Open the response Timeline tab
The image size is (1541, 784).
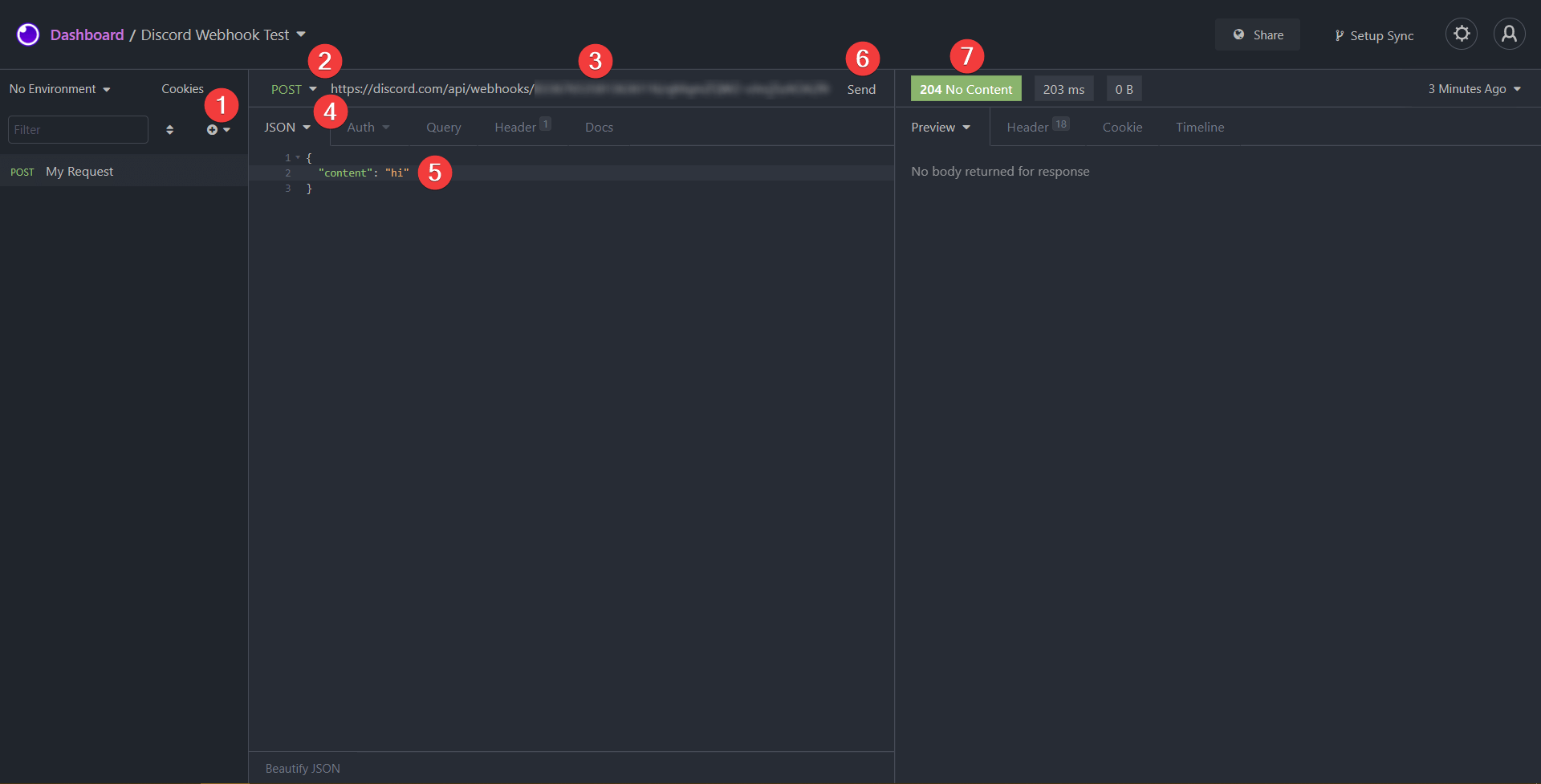pyautogui.click(x=1200, y=127)
